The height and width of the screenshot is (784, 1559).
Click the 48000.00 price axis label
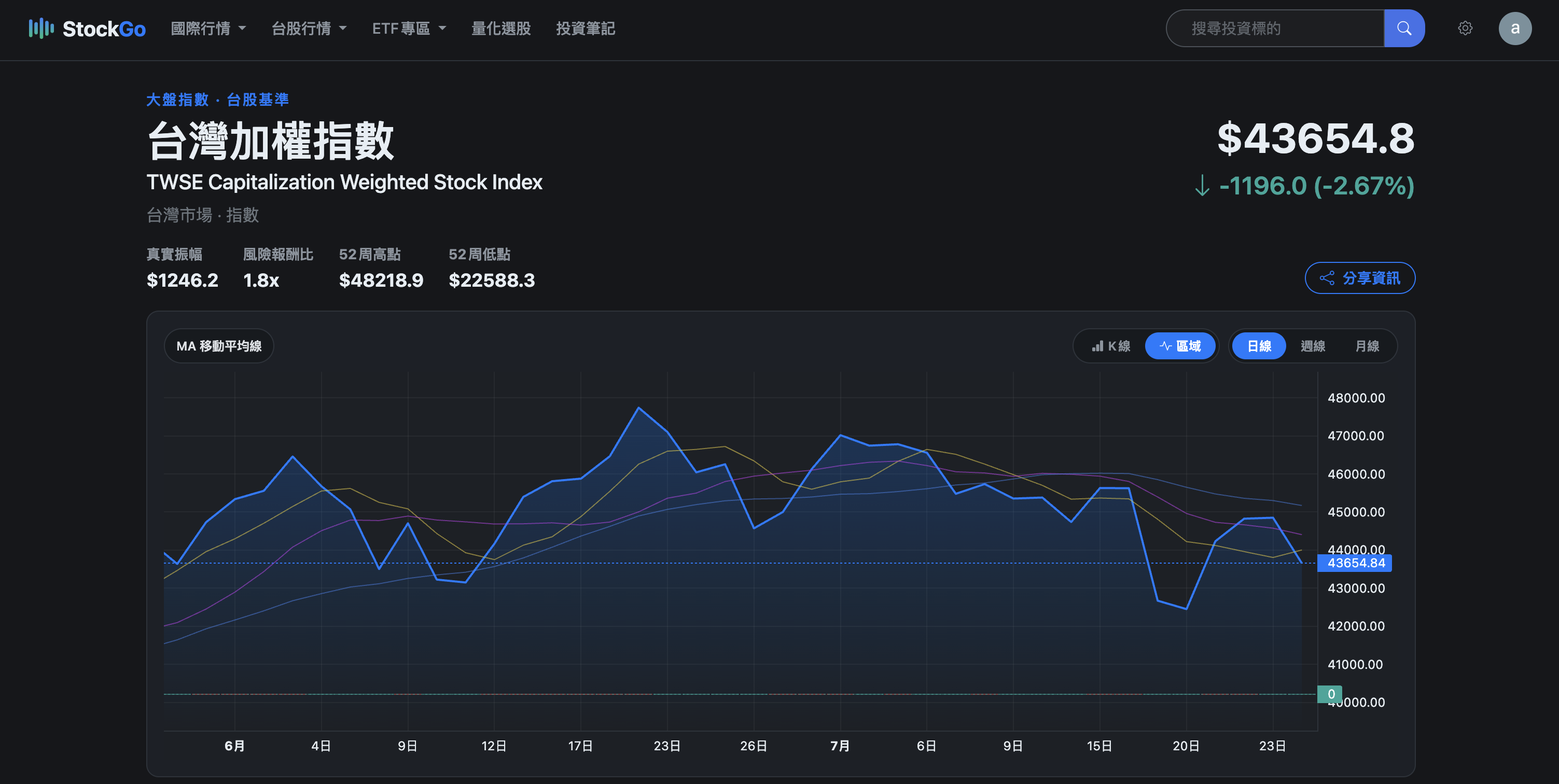click(1356, 398)
